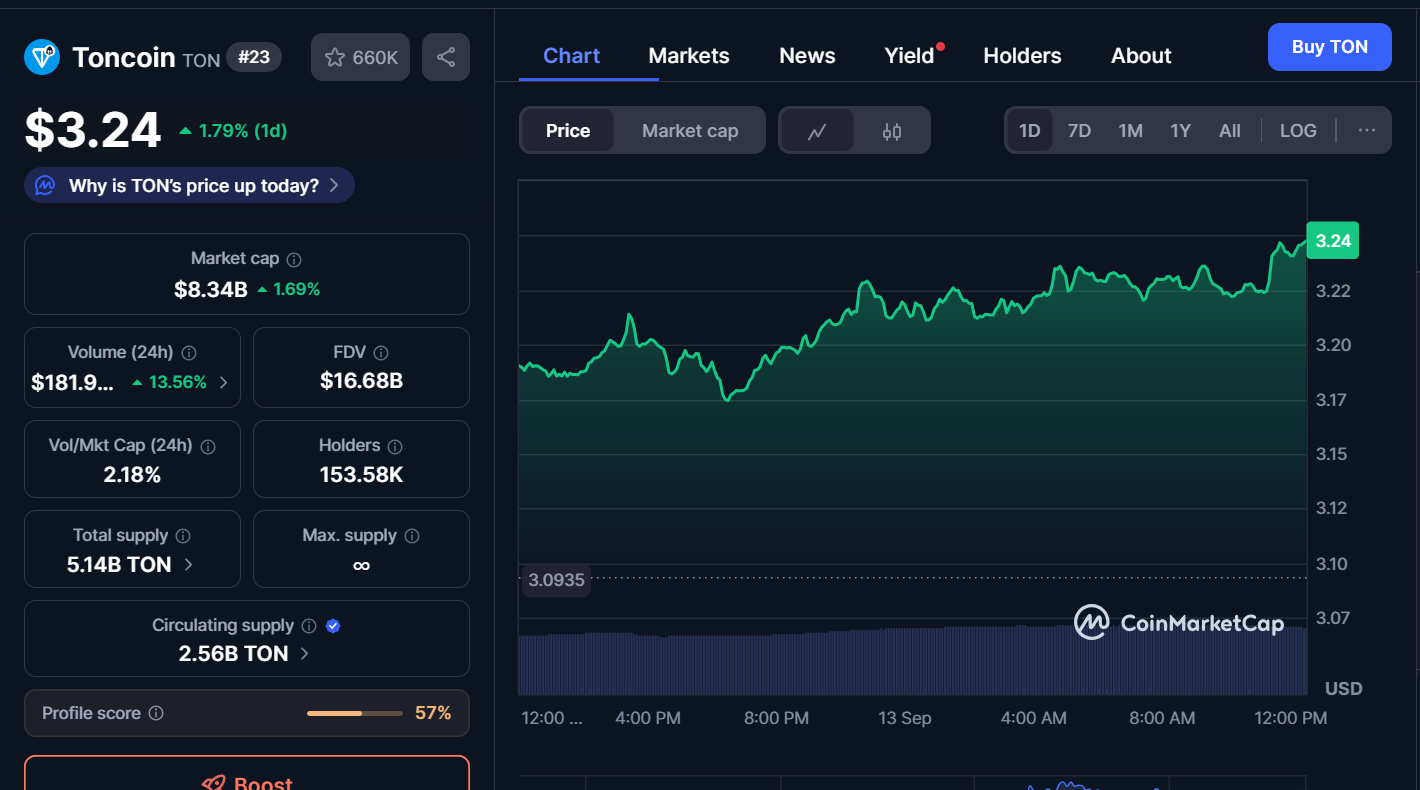Click the Buy TON button

pos(1329,47)
